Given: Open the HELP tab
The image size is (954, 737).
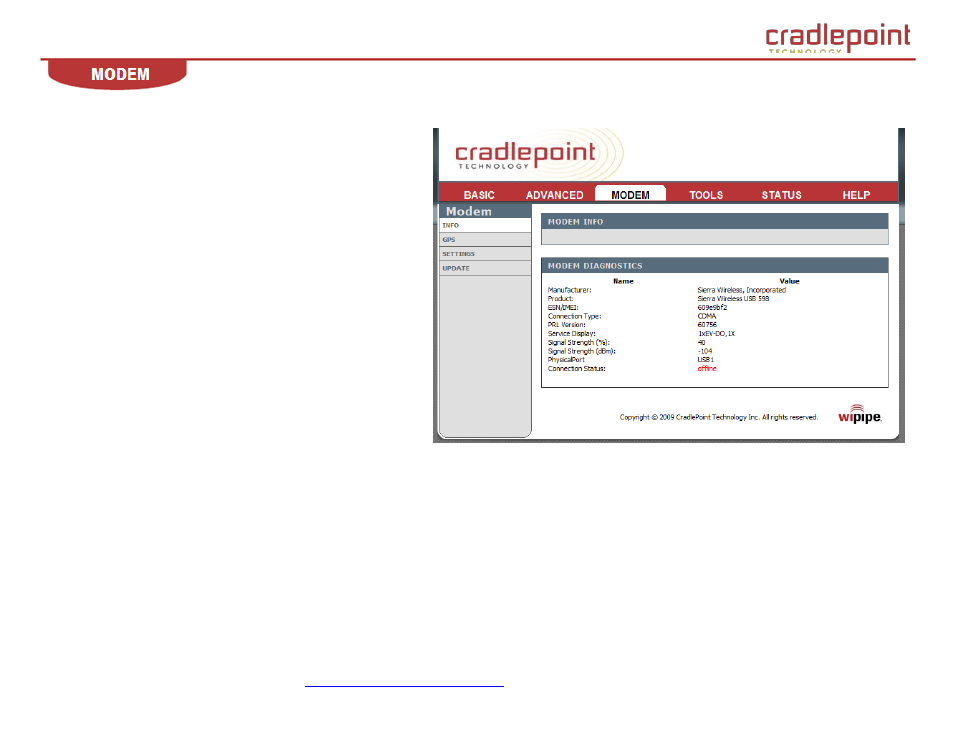Looking at the screenshot, I should click(x=856, y=195).
